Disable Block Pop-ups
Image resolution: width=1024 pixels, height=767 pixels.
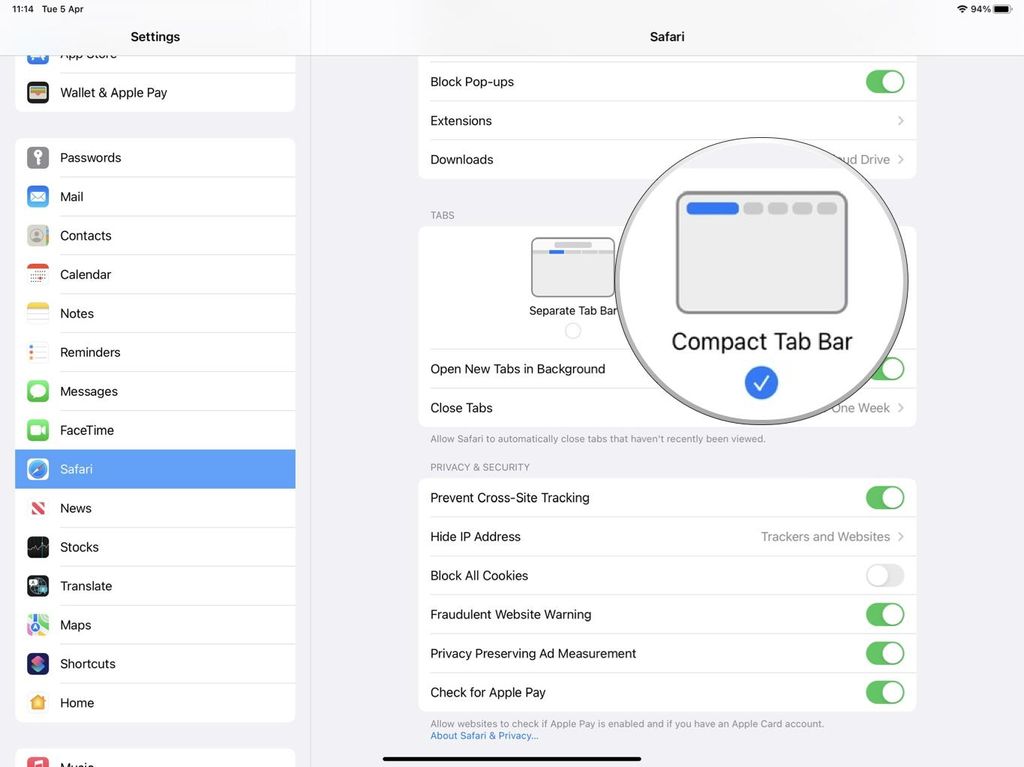point(885,81)
